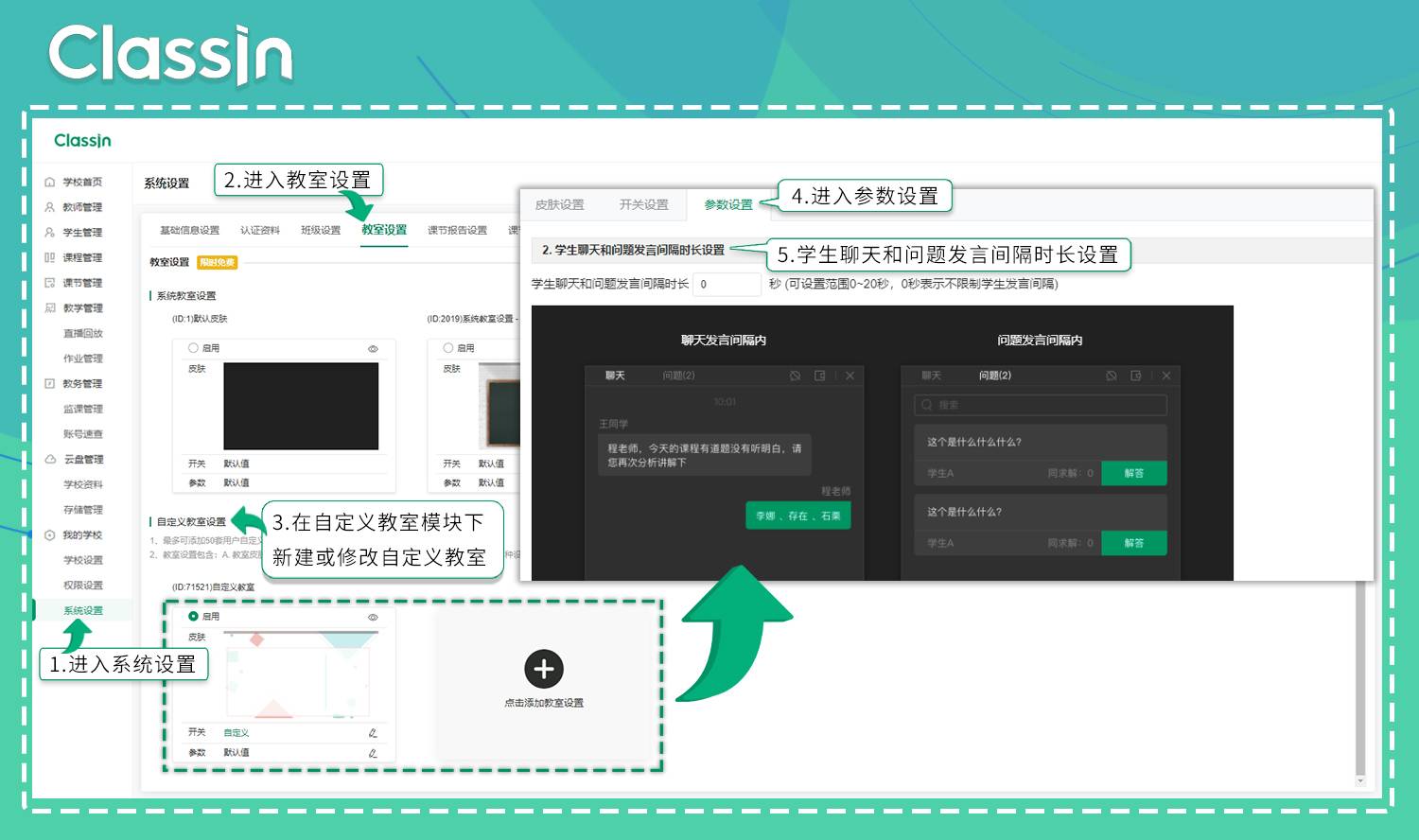Click mute-chat icon in left chat preview
Screen dimensions: 1419x840
(x=796, y=376)
